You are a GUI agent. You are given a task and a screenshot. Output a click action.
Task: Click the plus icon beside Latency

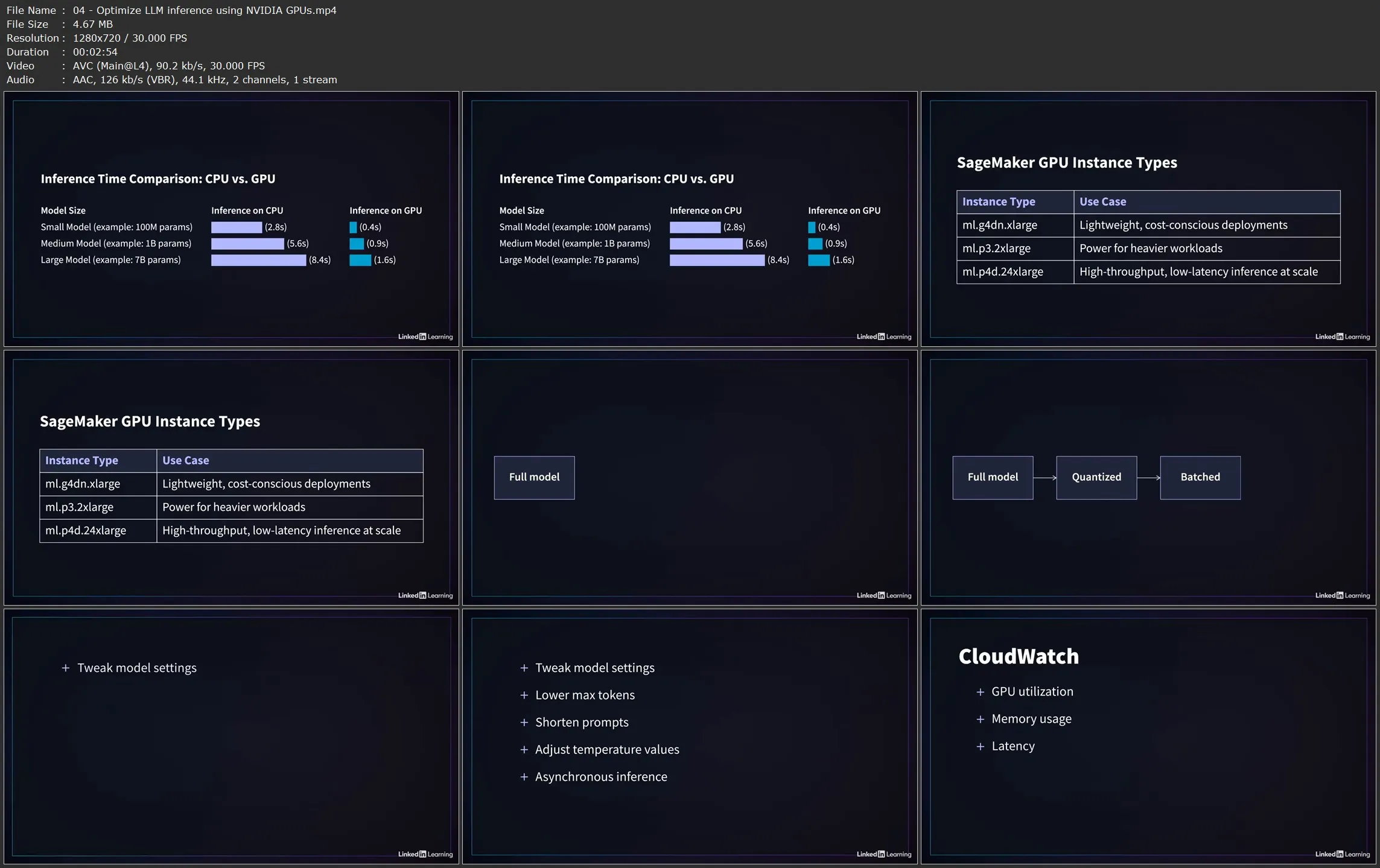[x=980, y=746]
